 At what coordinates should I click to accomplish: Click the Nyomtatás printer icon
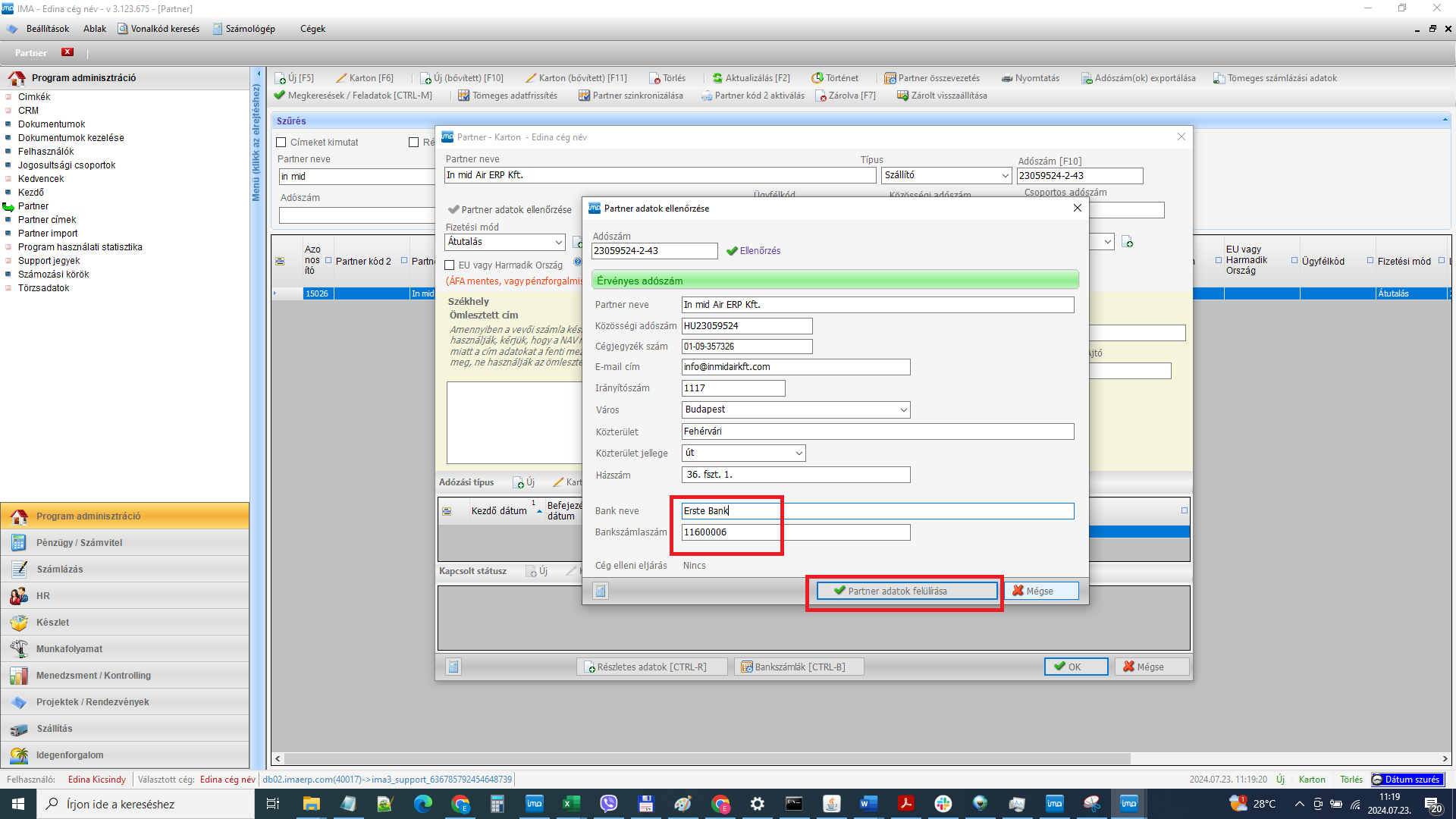click(x=1006, y=78)
